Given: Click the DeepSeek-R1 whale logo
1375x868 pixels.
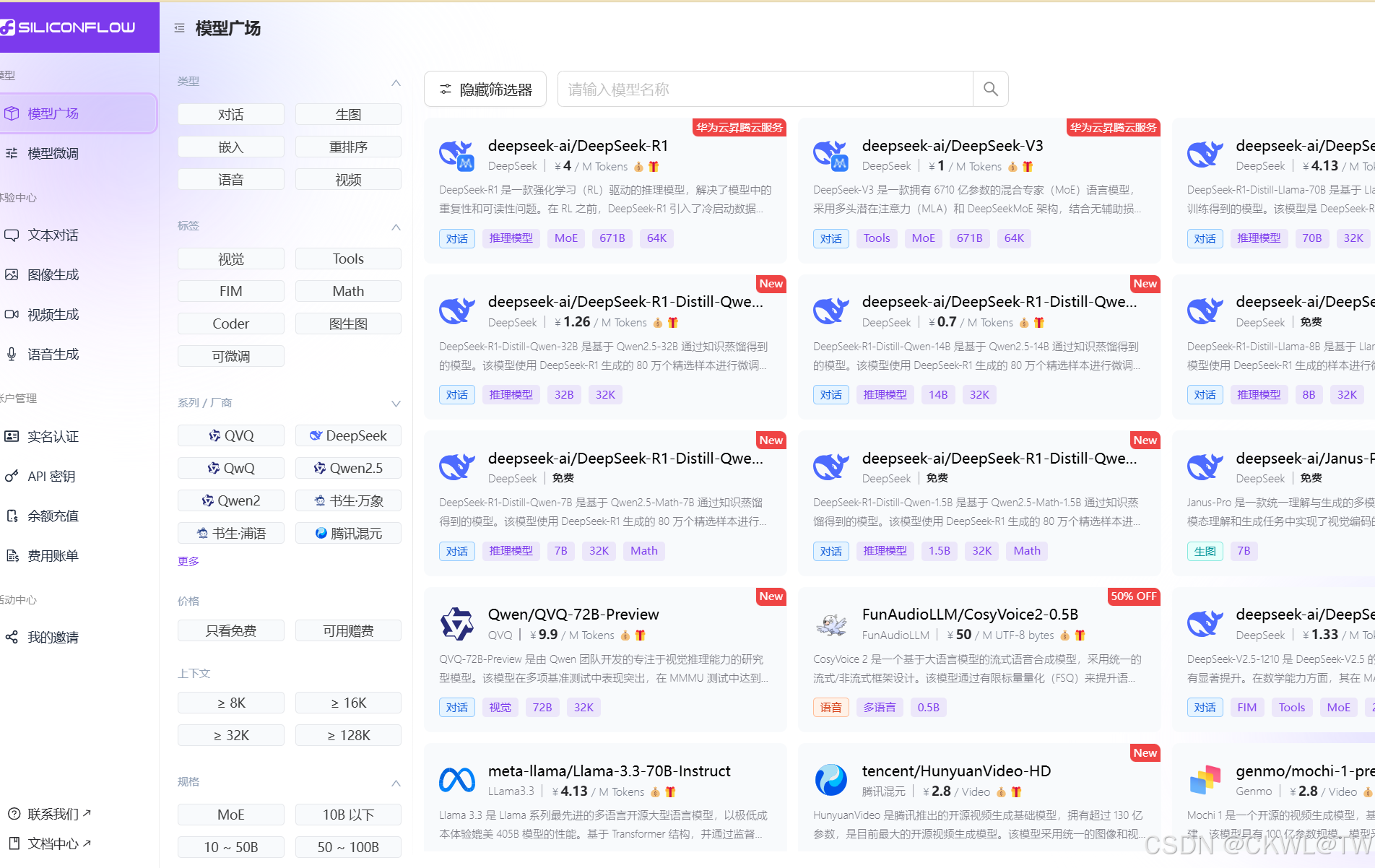Looking at the screenshot, I should pos(457,155).
